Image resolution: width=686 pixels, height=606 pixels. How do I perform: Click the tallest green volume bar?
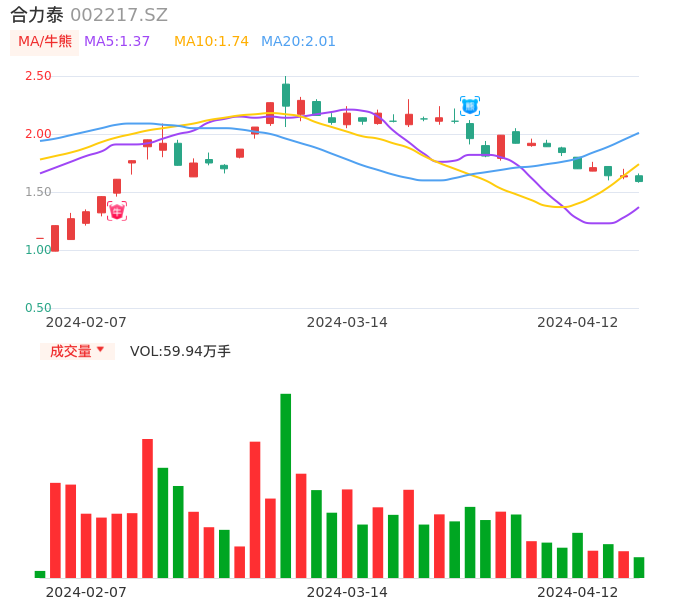point(286,485)
